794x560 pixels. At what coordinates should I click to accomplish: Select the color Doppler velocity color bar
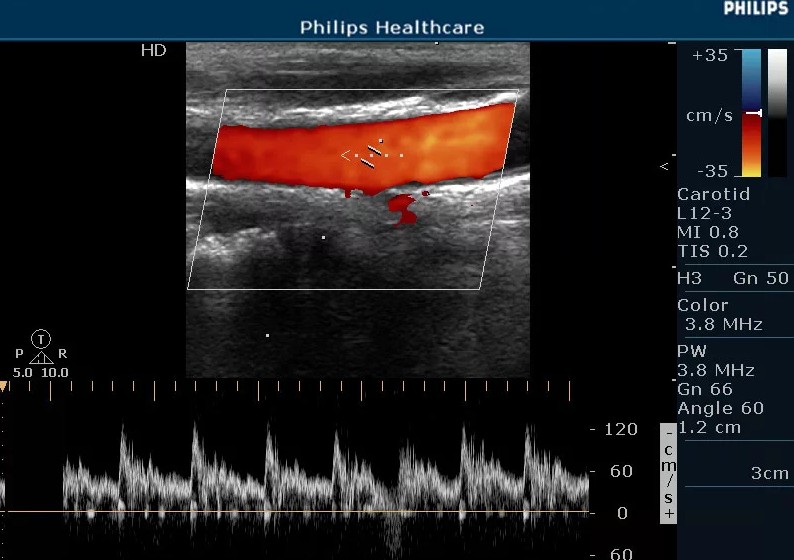[x=751, y=113]
